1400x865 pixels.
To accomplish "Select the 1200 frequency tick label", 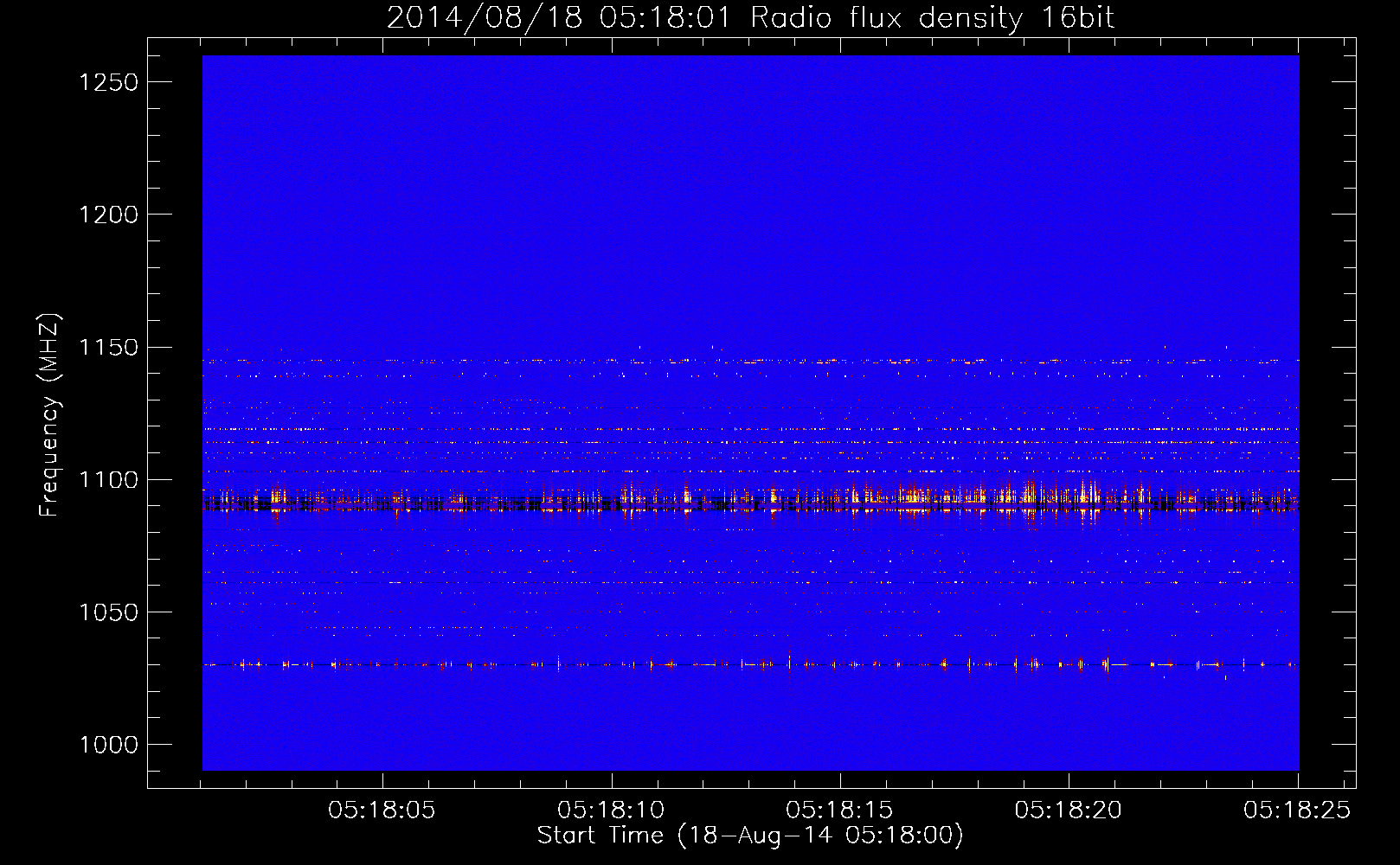I will pos(108,215).
